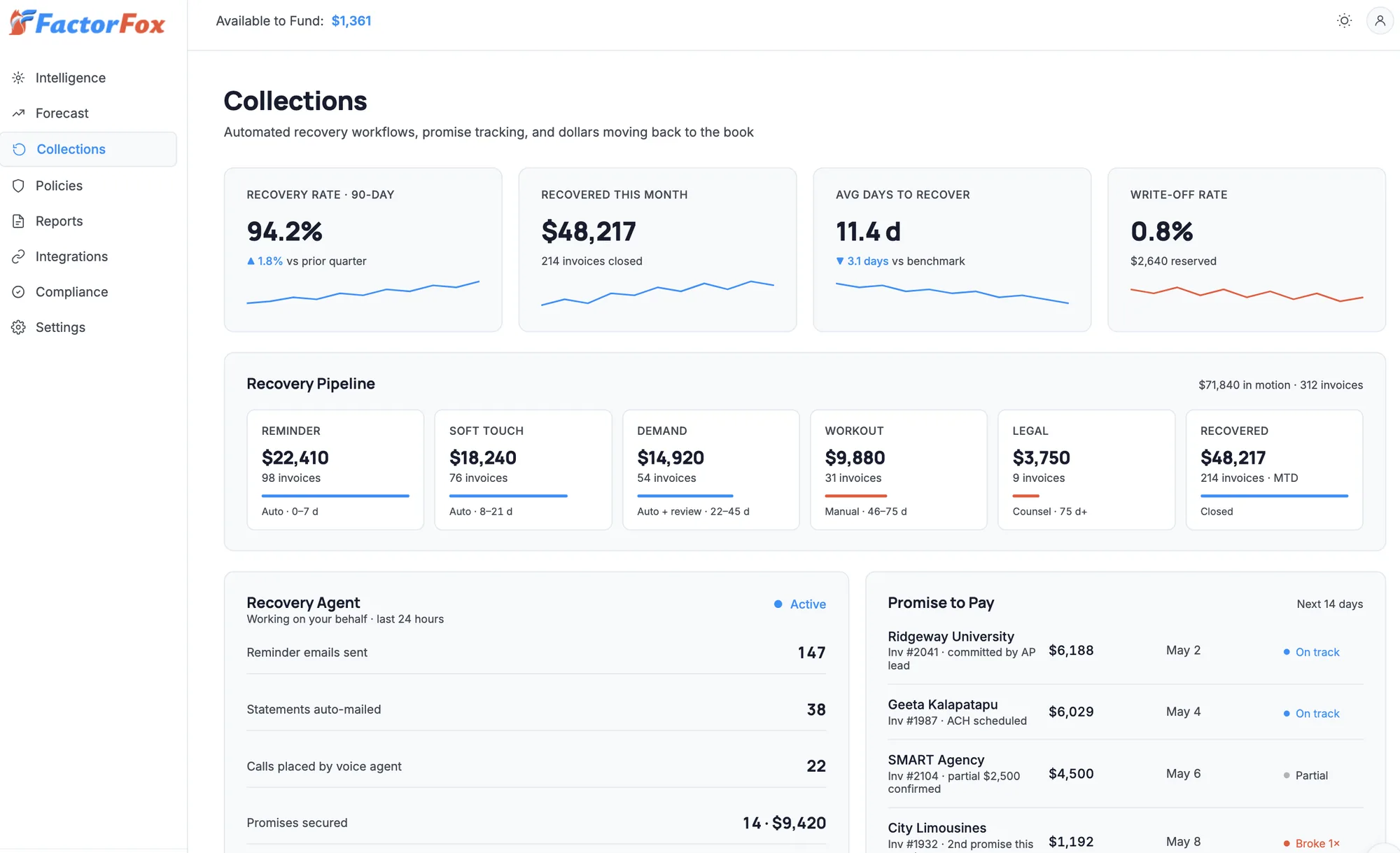This screenshot has width=1400, height=853.
Task: Open Geeta Kalapatapu On track status
Action: click(1312, 714)
